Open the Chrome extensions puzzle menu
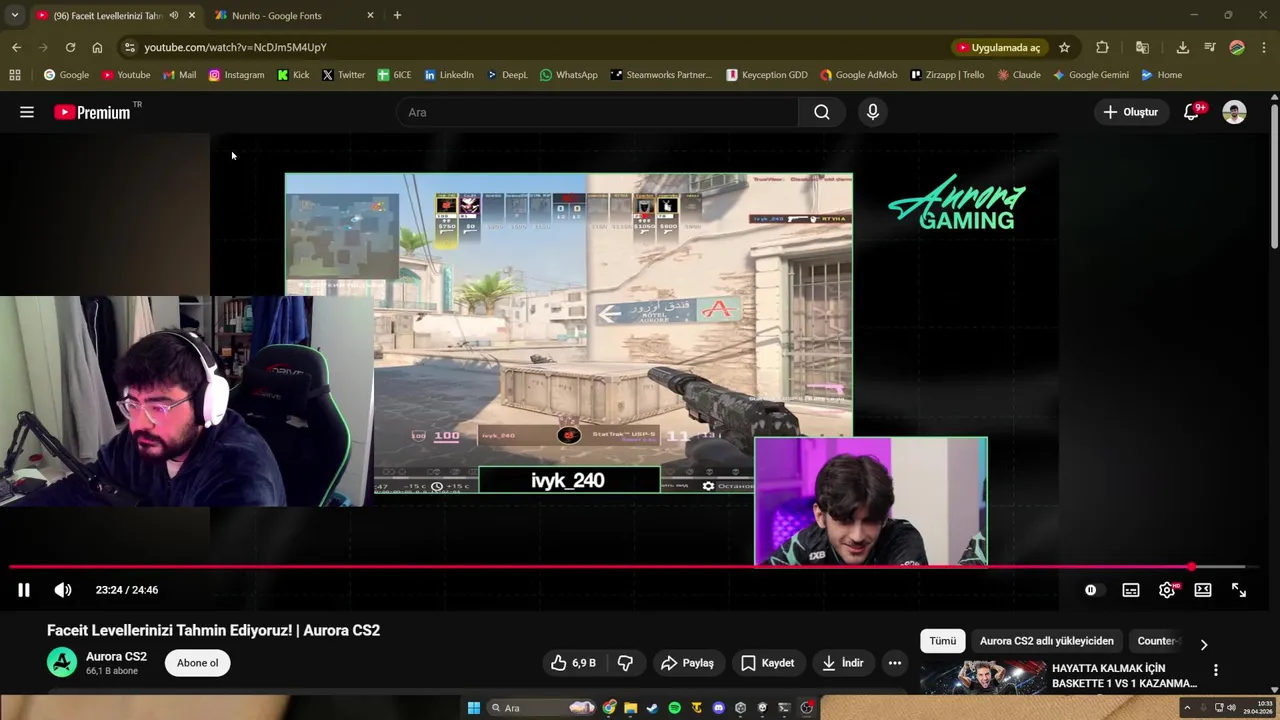The image size is (1280, 720). [1102, 47]
